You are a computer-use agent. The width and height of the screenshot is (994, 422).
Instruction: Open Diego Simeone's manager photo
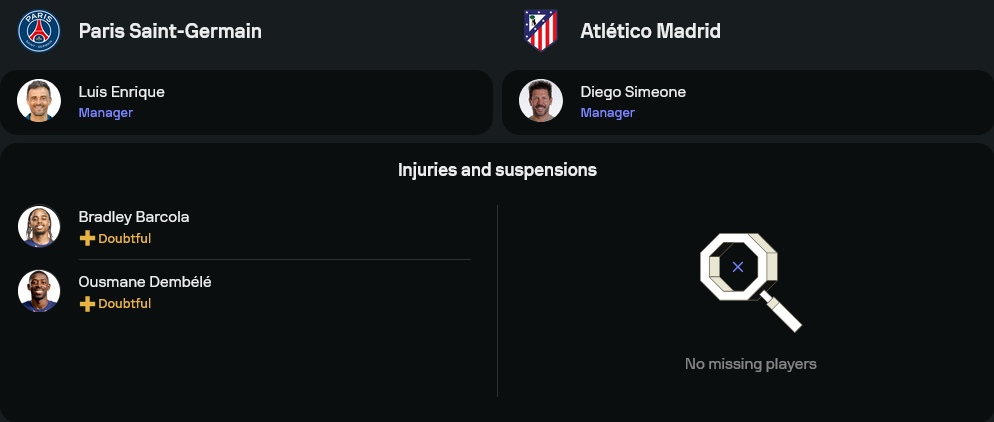[x=540, y=101]
